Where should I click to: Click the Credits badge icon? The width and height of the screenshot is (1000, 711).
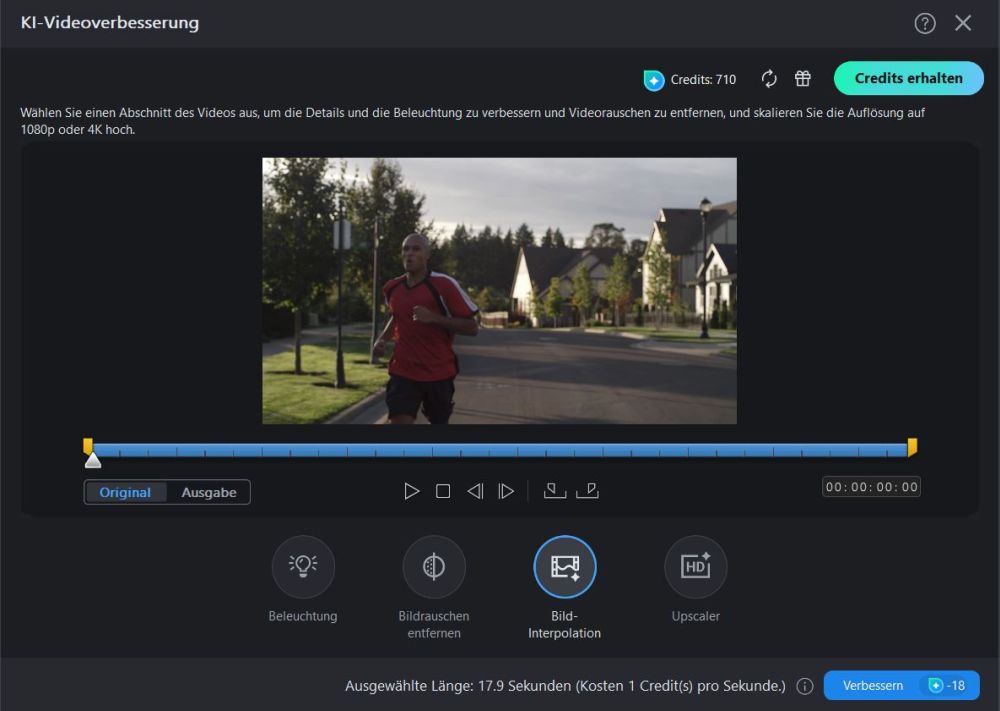(654, 80)
